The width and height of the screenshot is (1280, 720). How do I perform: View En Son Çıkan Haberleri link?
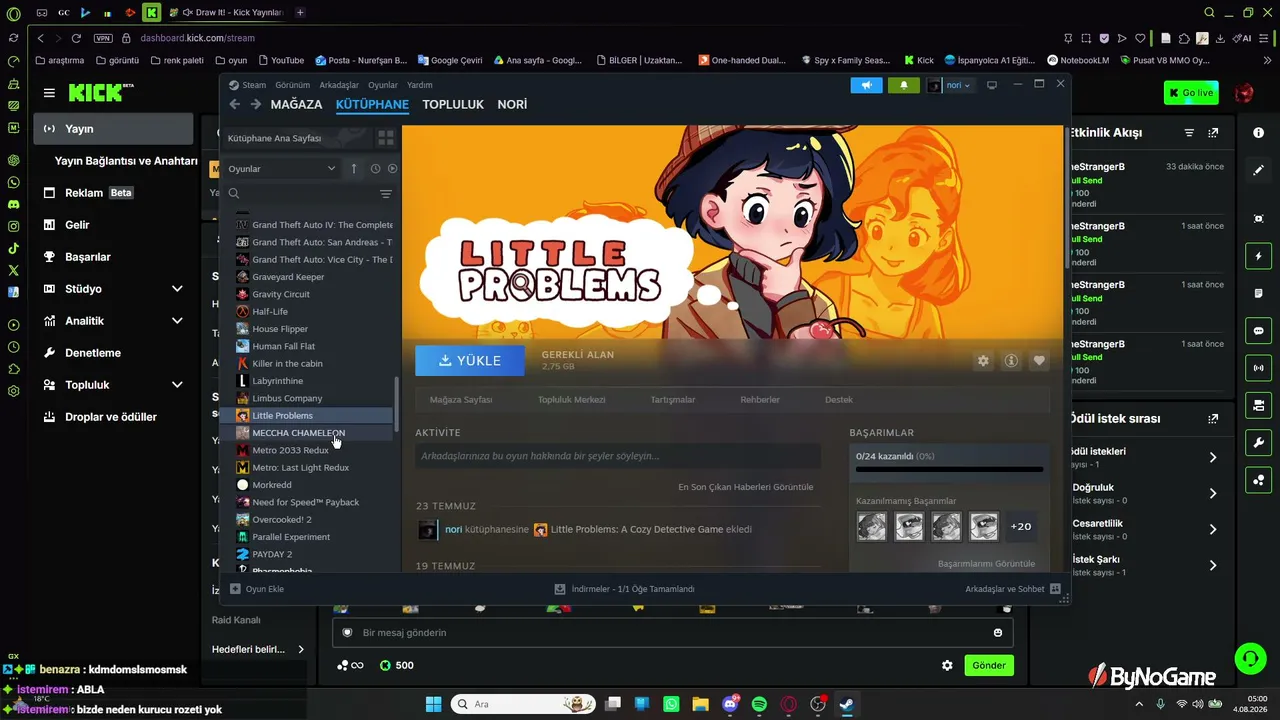point(746,487)
